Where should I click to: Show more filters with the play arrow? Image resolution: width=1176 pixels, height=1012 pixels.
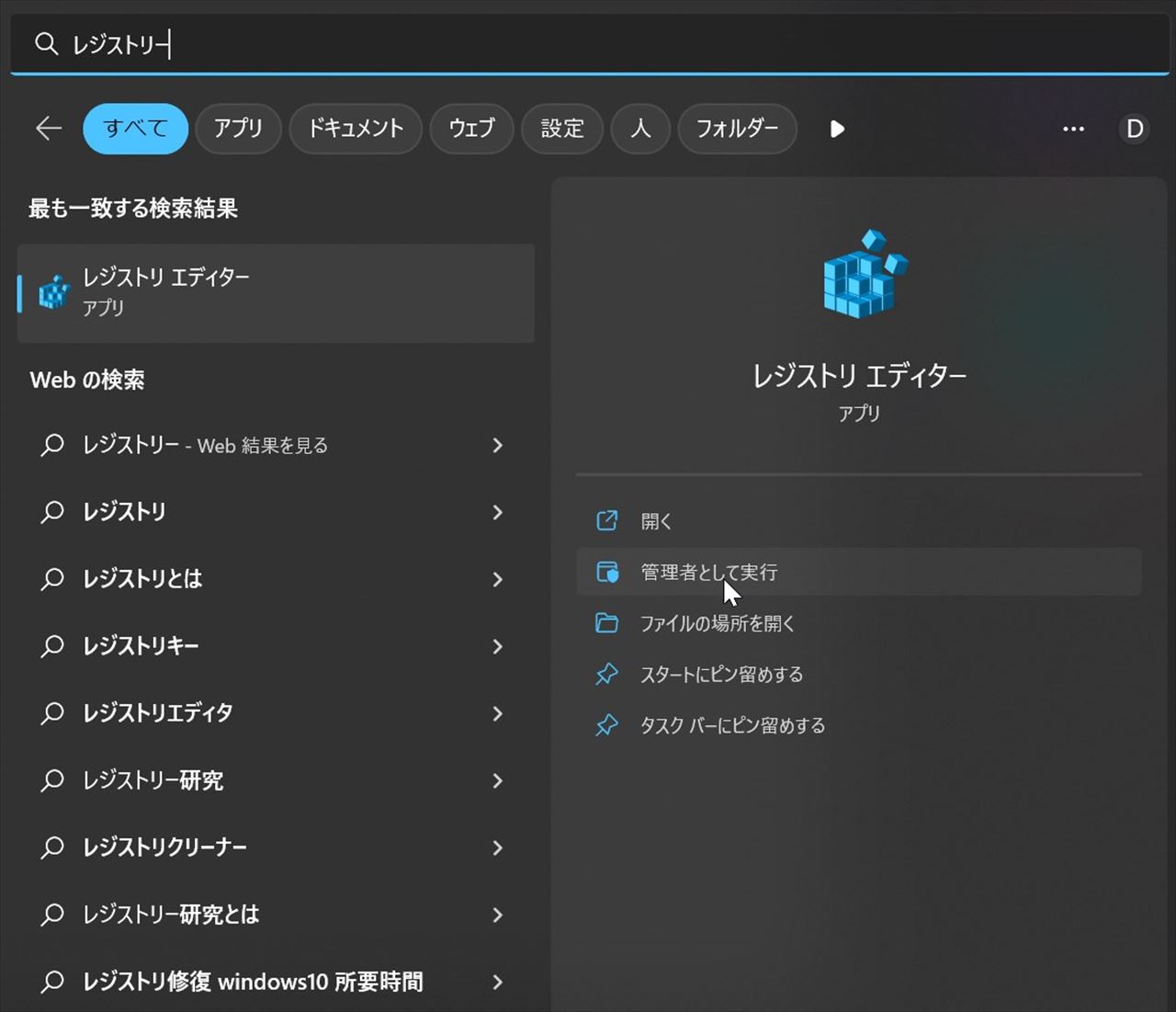click(x=837, y=129)
